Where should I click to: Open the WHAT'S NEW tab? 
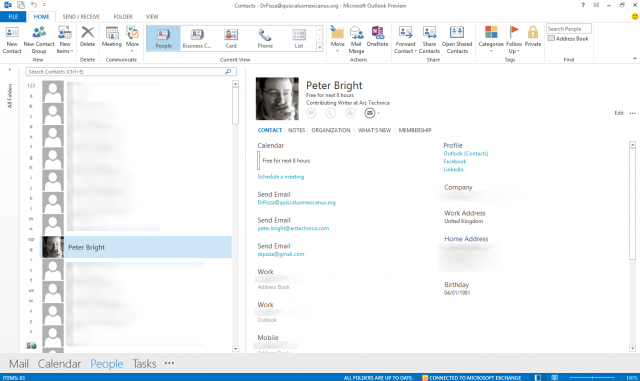click(x=374, y=130)
